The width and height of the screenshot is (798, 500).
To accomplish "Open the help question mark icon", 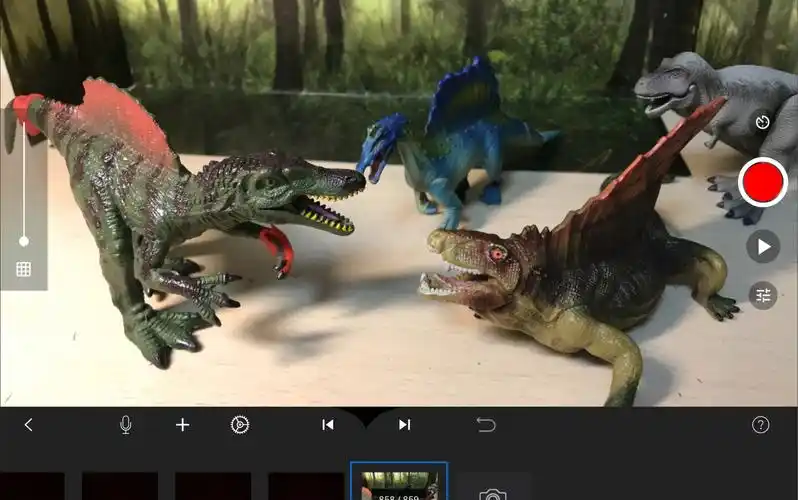I will click(x=761, y=425).
